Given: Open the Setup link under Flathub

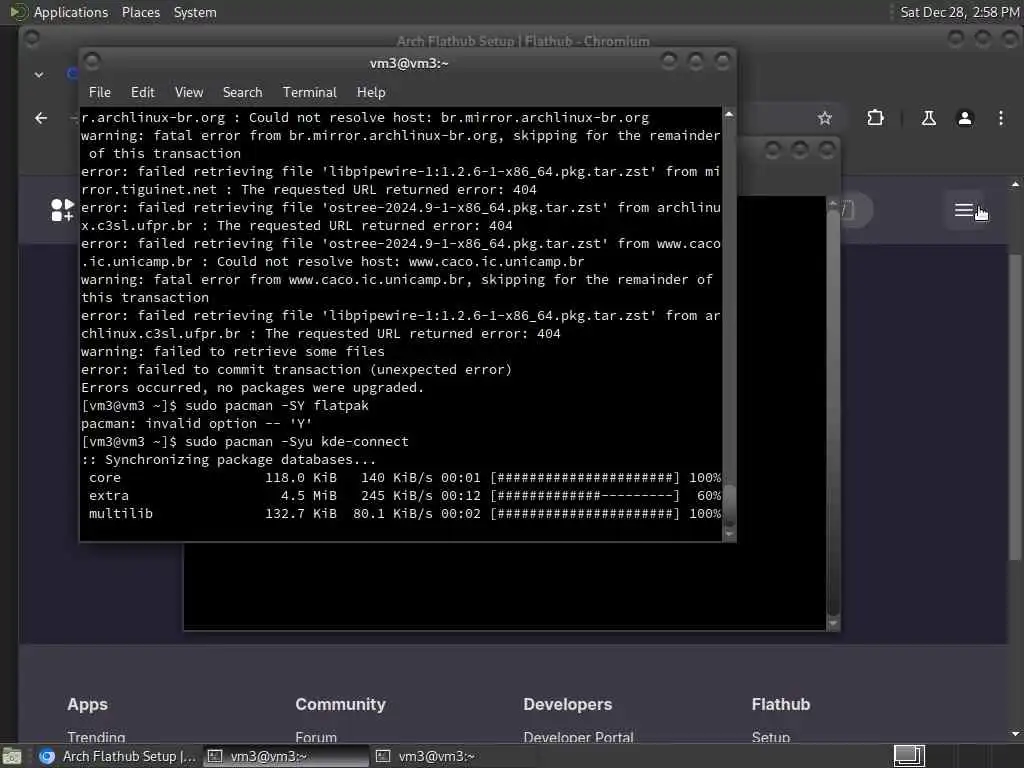Looking at the screenshot, I should 771,737.
